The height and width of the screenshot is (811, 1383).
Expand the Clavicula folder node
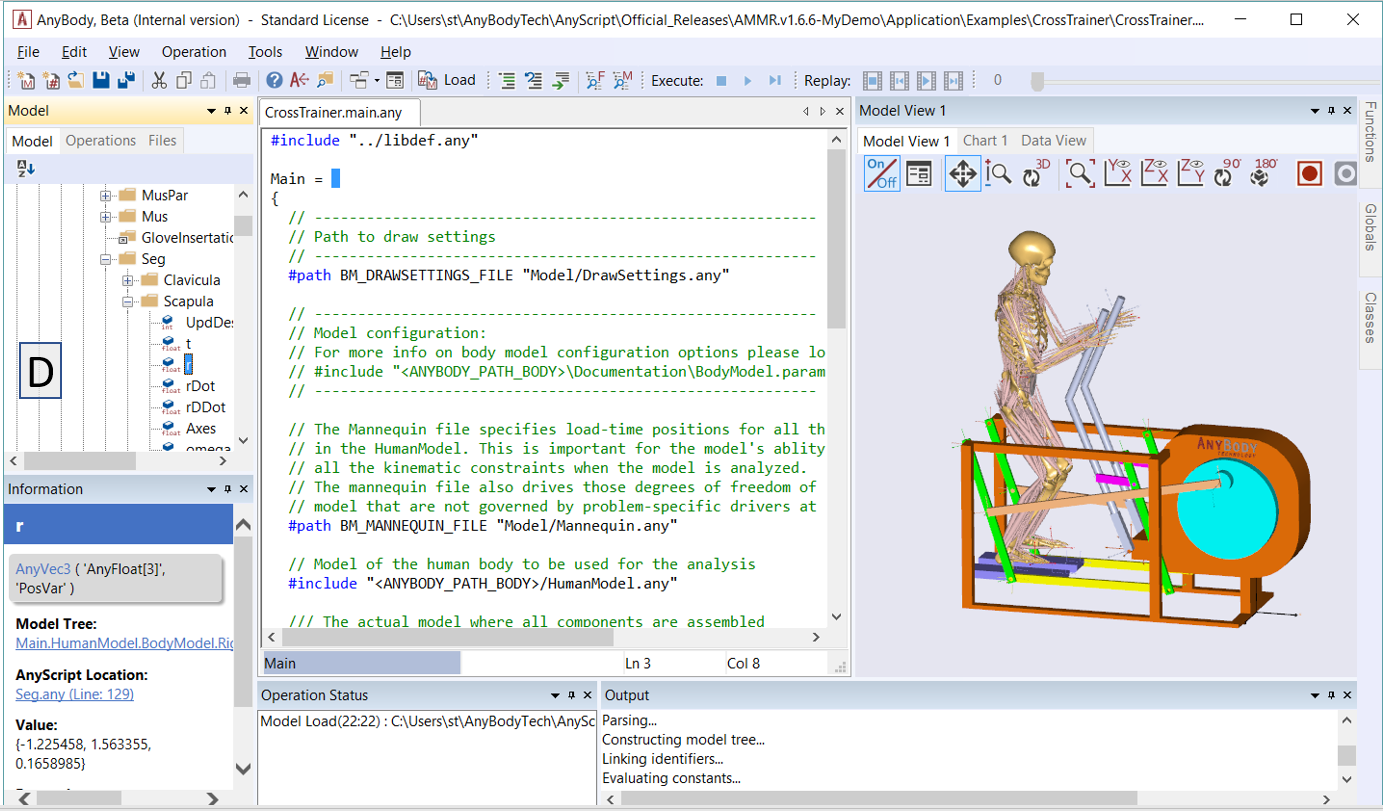pyautogui.click(x=127, y=280)
